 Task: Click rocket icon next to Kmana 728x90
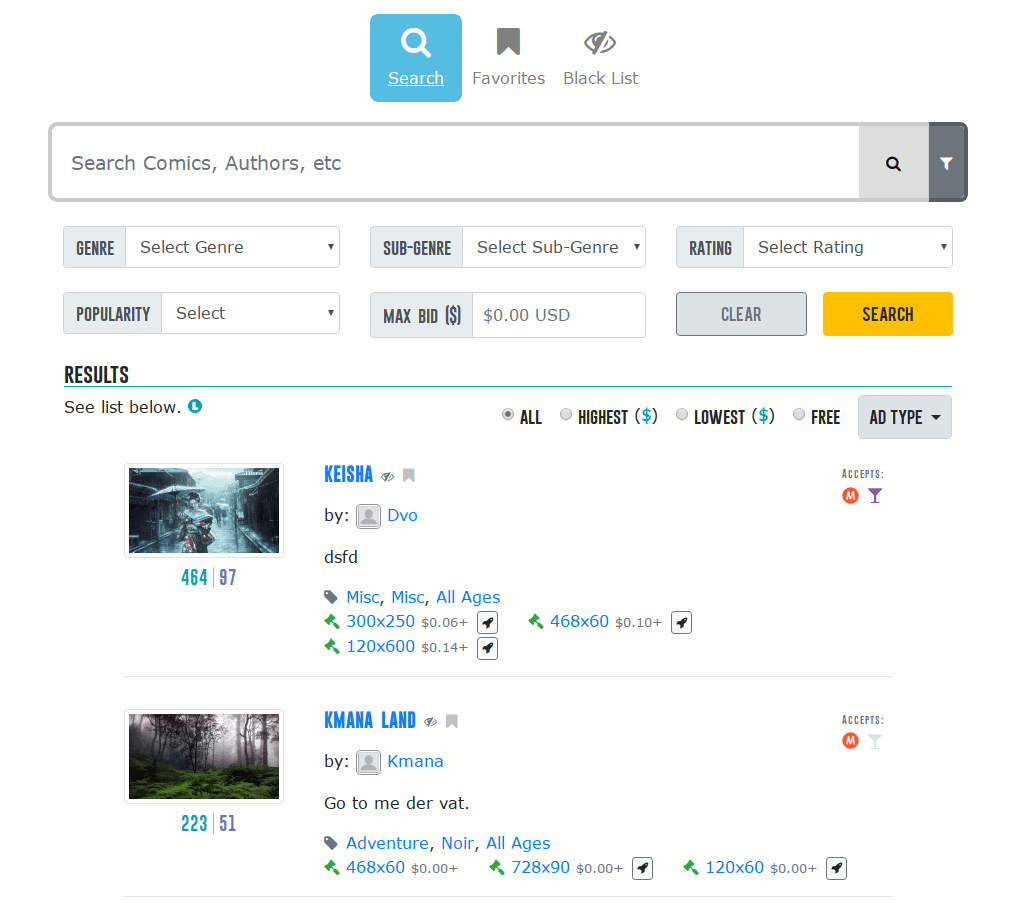642,868
